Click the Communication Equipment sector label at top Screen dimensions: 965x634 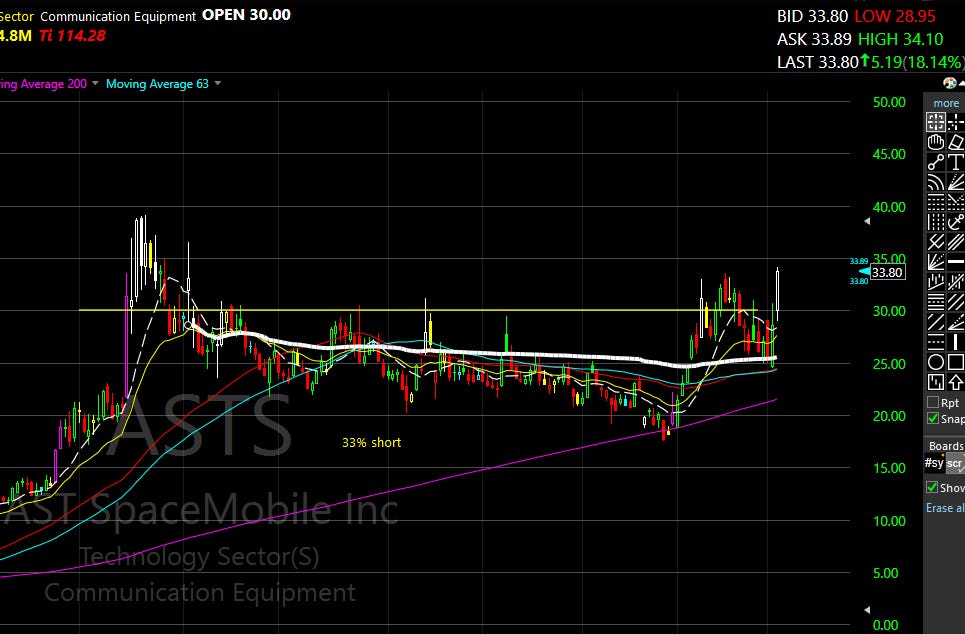tap(118, 17)
